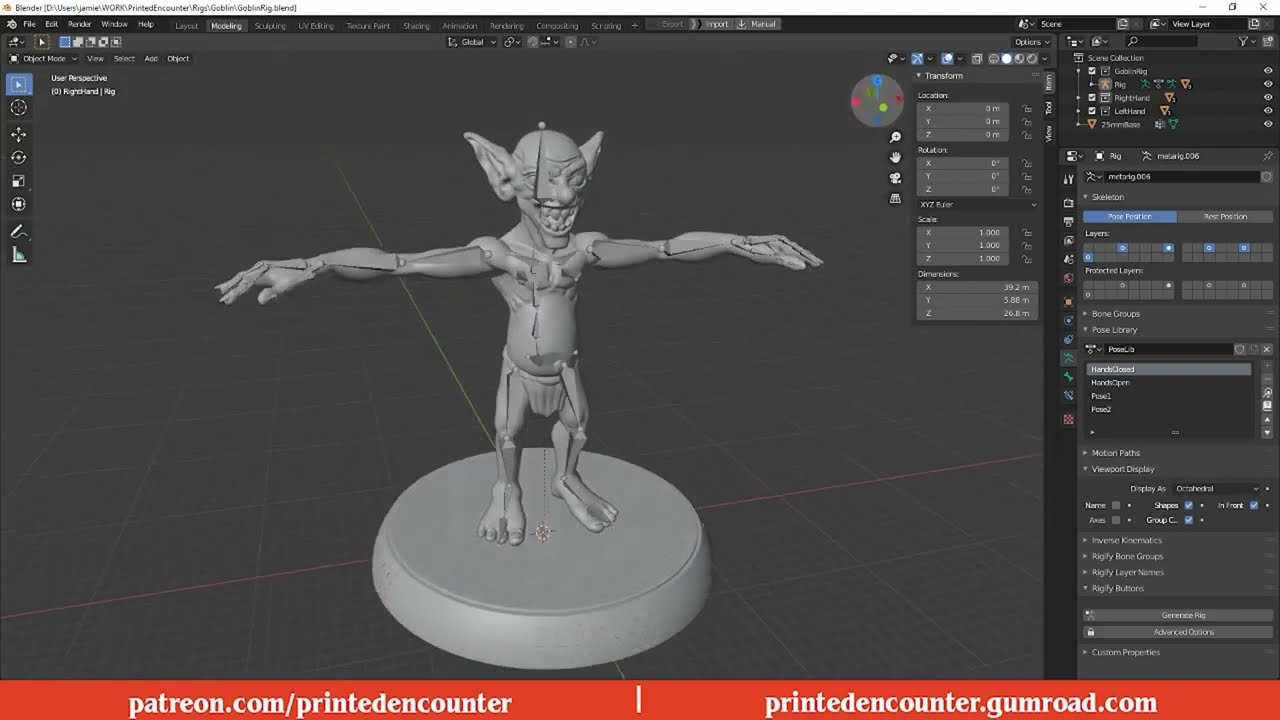Enable the Axes checkbox
The height and width of the screenshot is (720, 1280).
pos(1116,520)
